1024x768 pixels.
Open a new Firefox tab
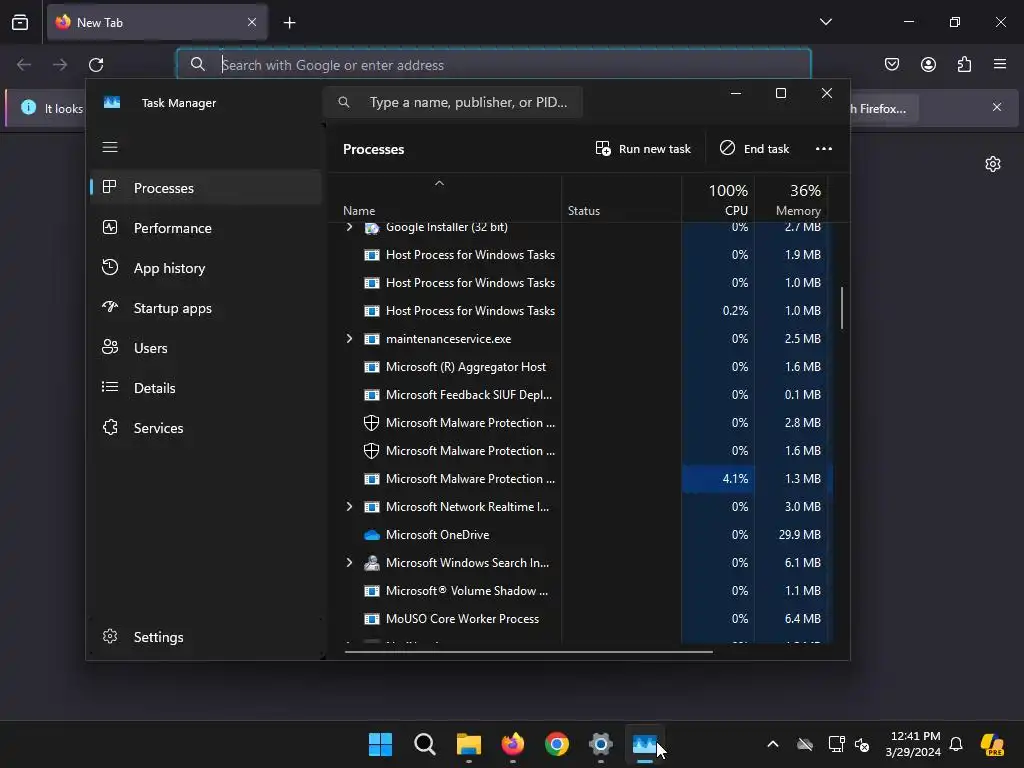(x=289, y=23)
